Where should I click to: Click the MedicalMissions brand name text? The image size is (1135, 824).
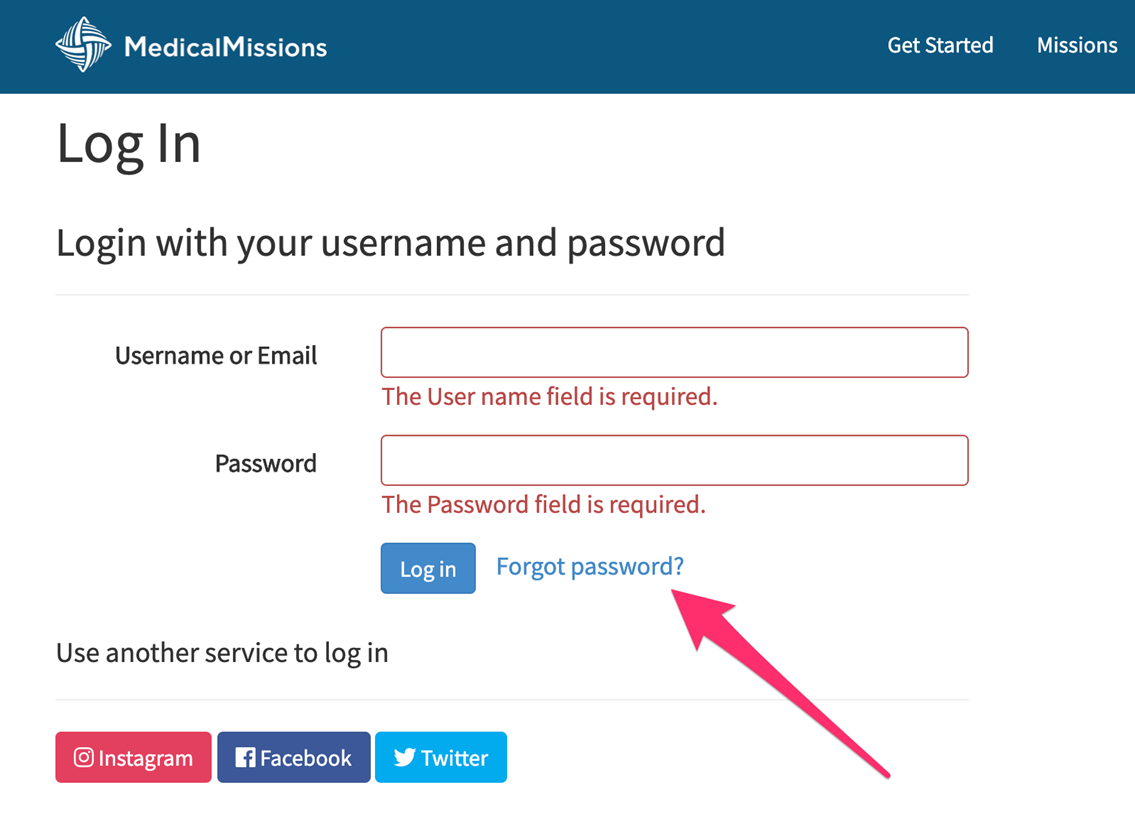[x=225, y=47]
